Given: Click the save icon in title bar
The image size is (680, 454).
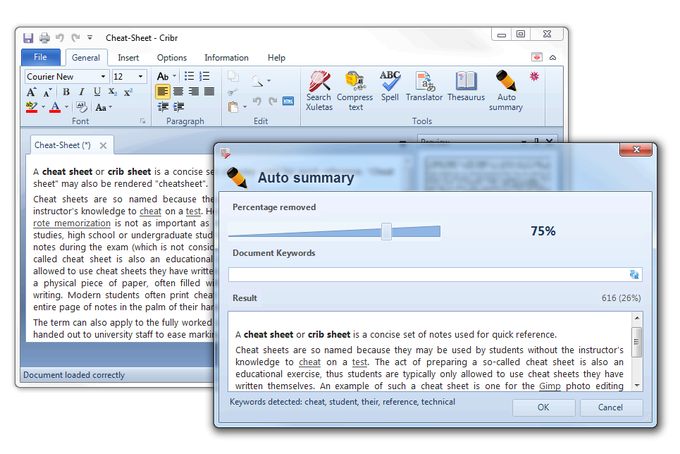Looking at the screenshot, I should point(28,38).
